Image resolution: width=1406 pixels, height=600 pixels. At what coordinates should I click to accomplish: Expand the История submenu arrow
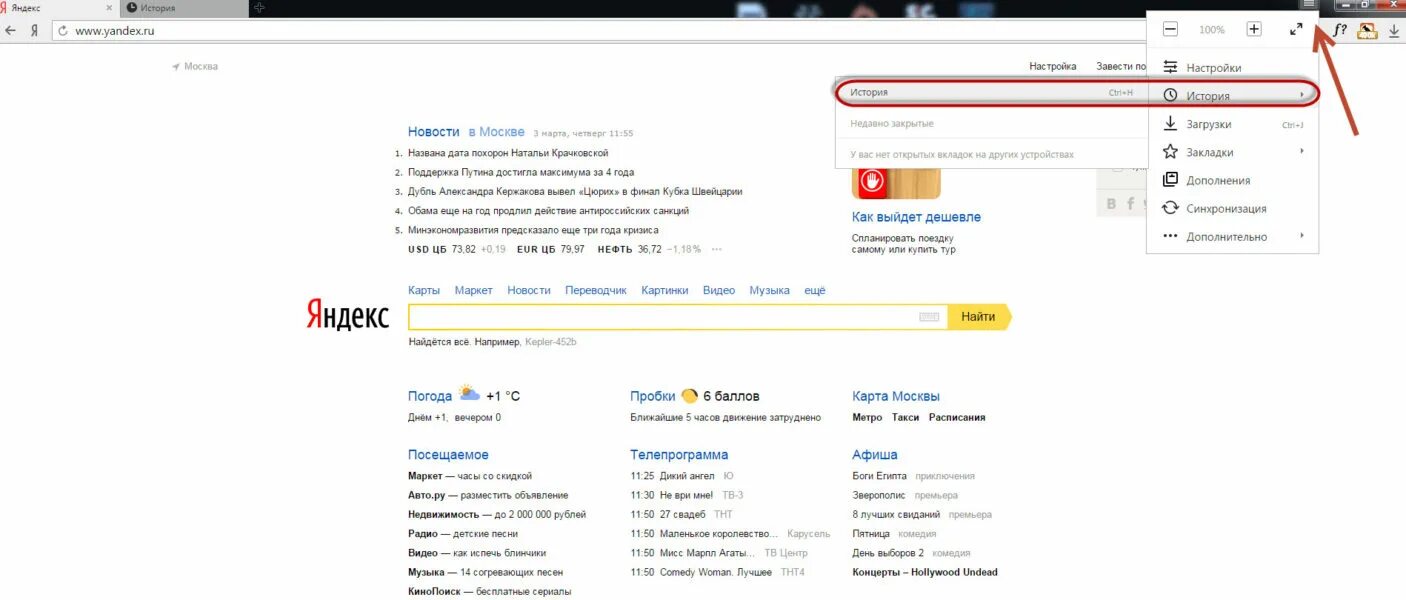pos(1301,95)
